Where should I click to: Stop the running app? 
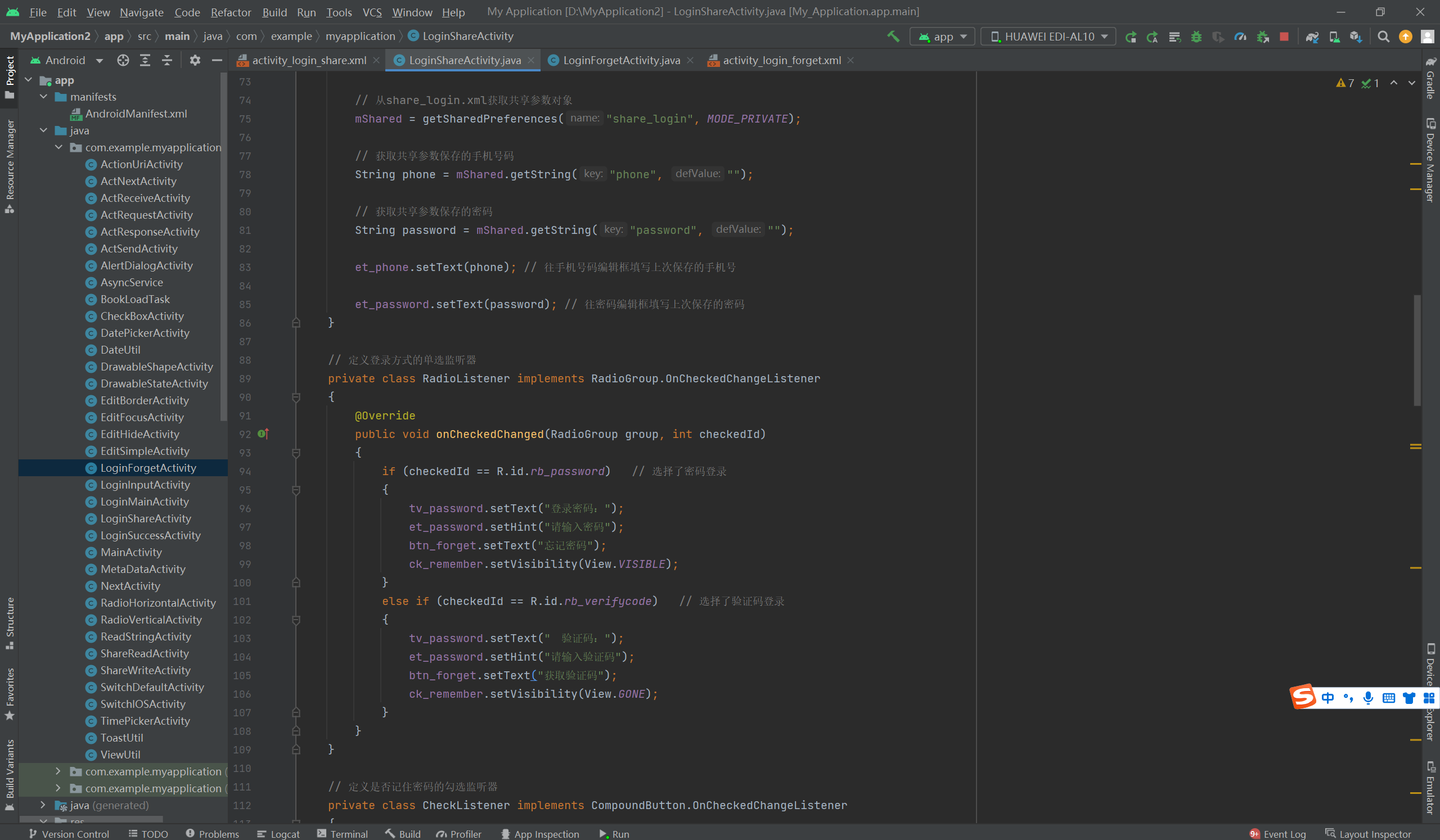[1284, 37]
